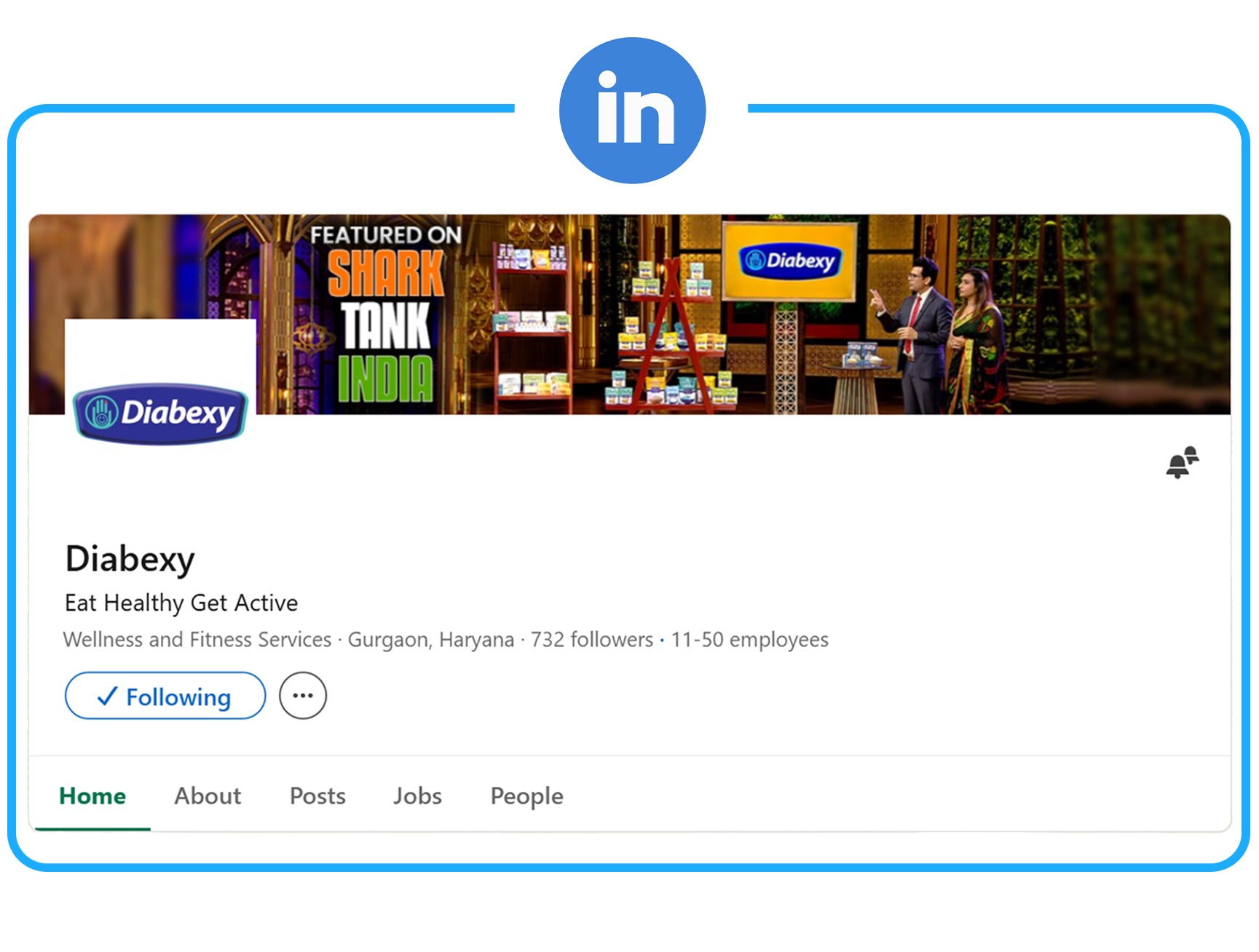
Task: Click the LinkedIn logo icon
Action: coord(632,111)
